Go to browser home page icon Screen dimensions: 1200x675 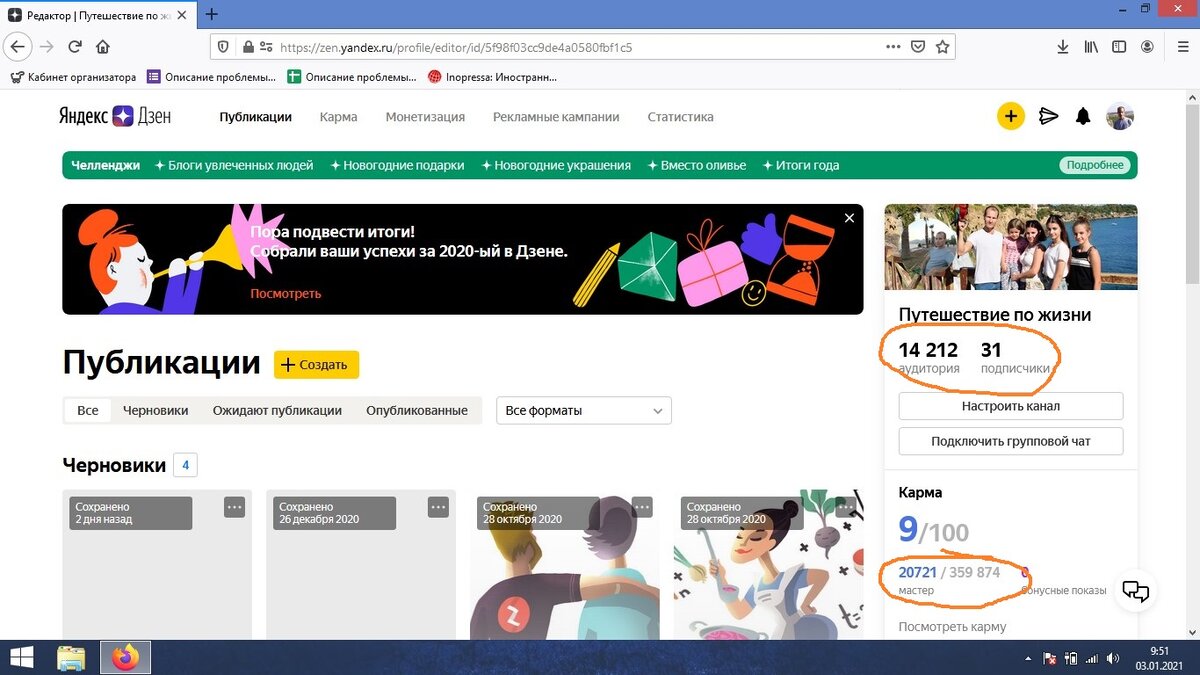[103, 46]
